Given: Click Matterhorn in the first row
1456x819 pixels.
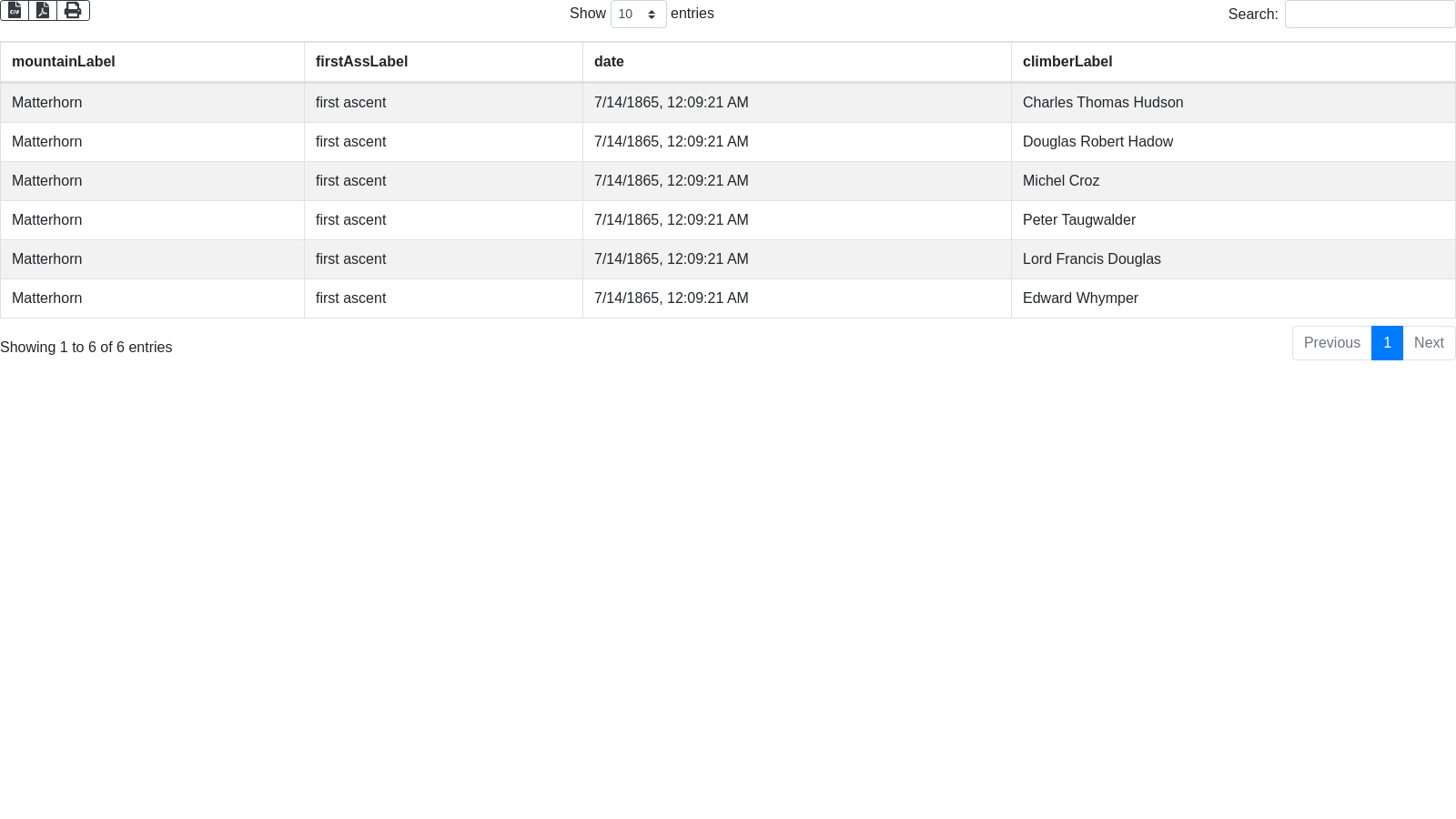Looking at the screenshot, I should click(x=47, y=103).
